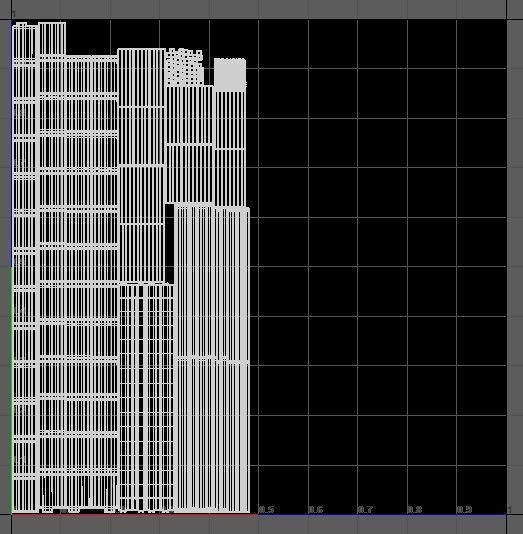
Task: Click the 0.8 U-axis label
Action: point(415,509)
